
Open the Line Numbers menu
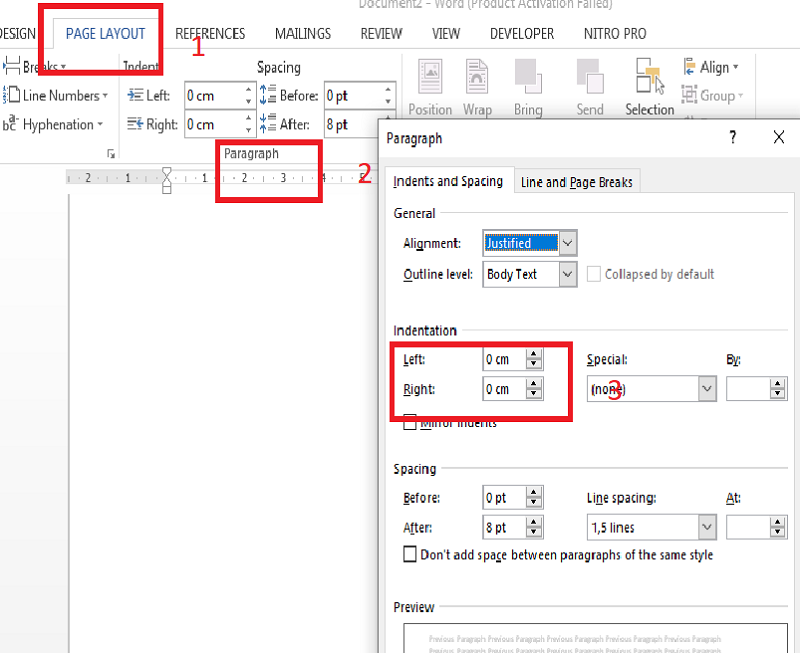pyautogui.click(x=56, y=95)
